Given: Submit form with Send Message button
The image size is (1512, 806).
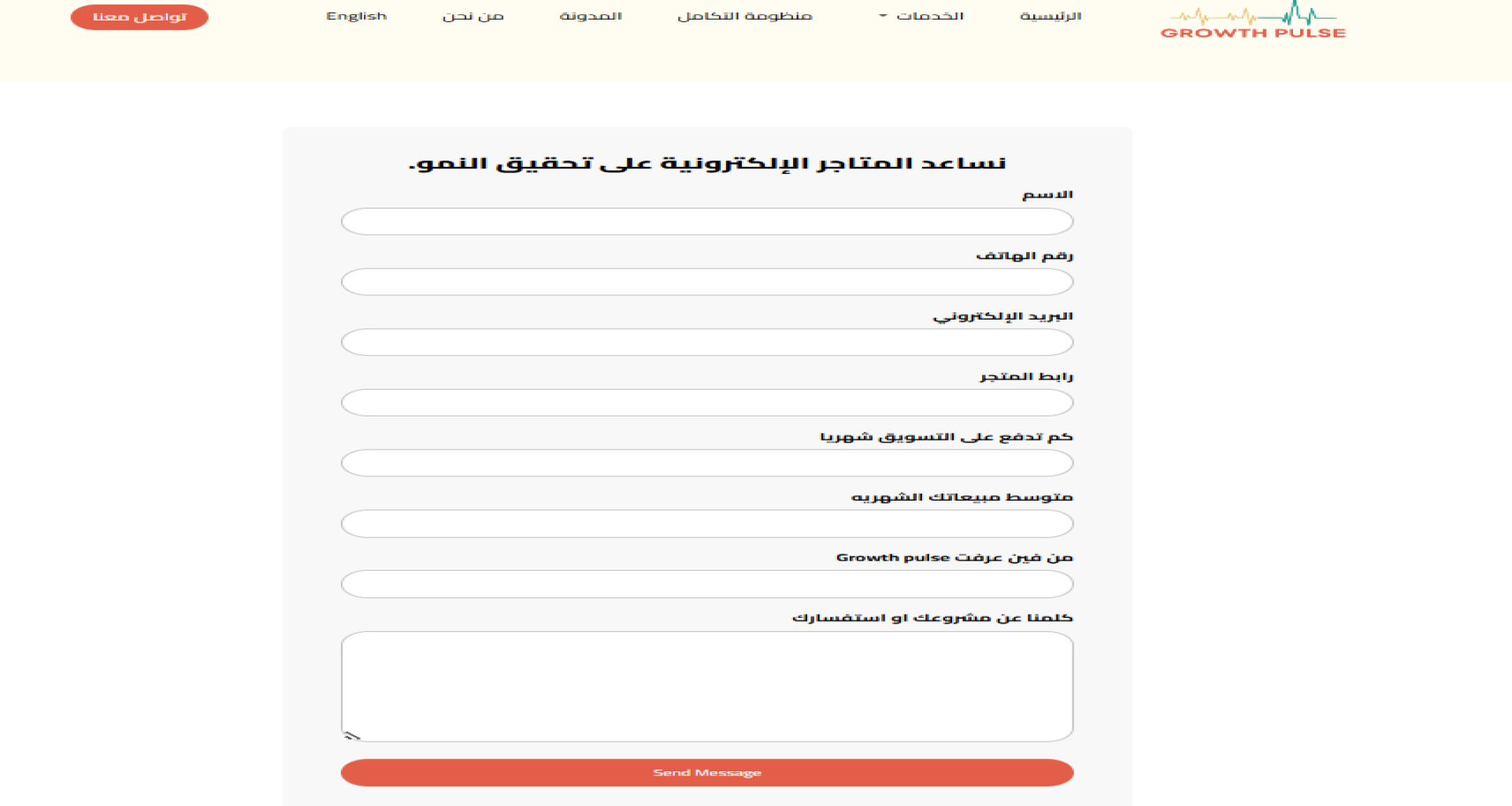Looking at the screenshot, I should click(x=707, y=773).
